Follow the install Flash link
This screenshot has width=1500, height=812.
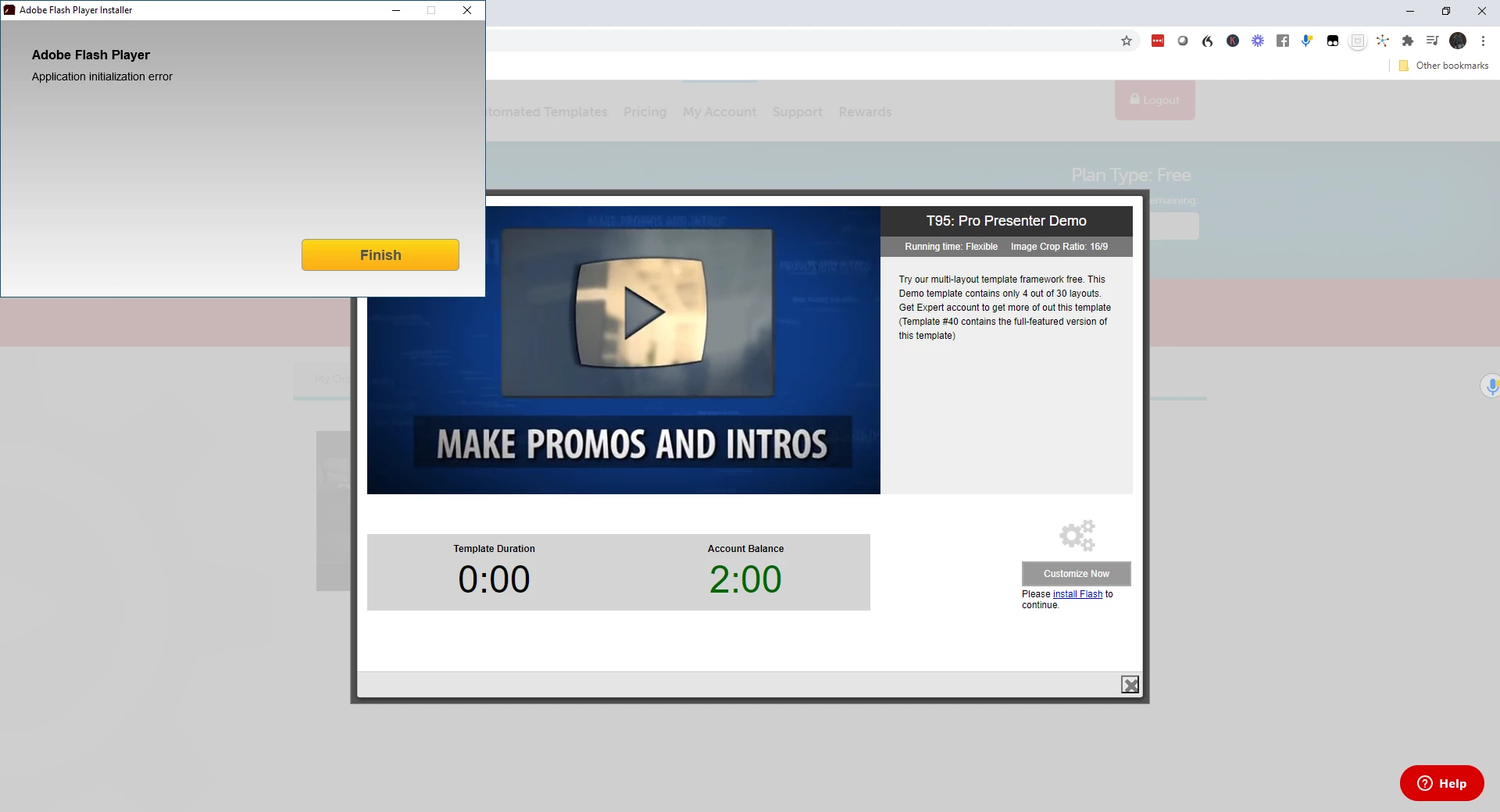(1077, 594)
